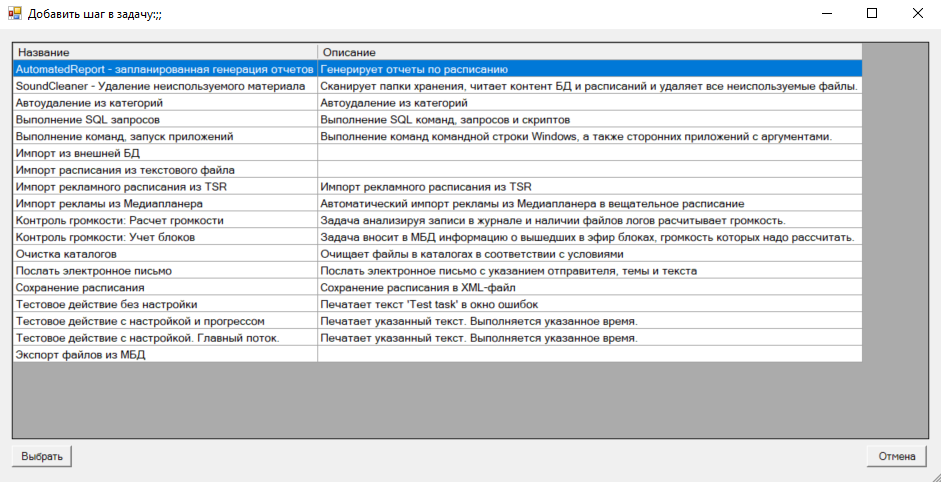Select Послать электронное письмо name cell
941x482 pixels.
[165, 271]
